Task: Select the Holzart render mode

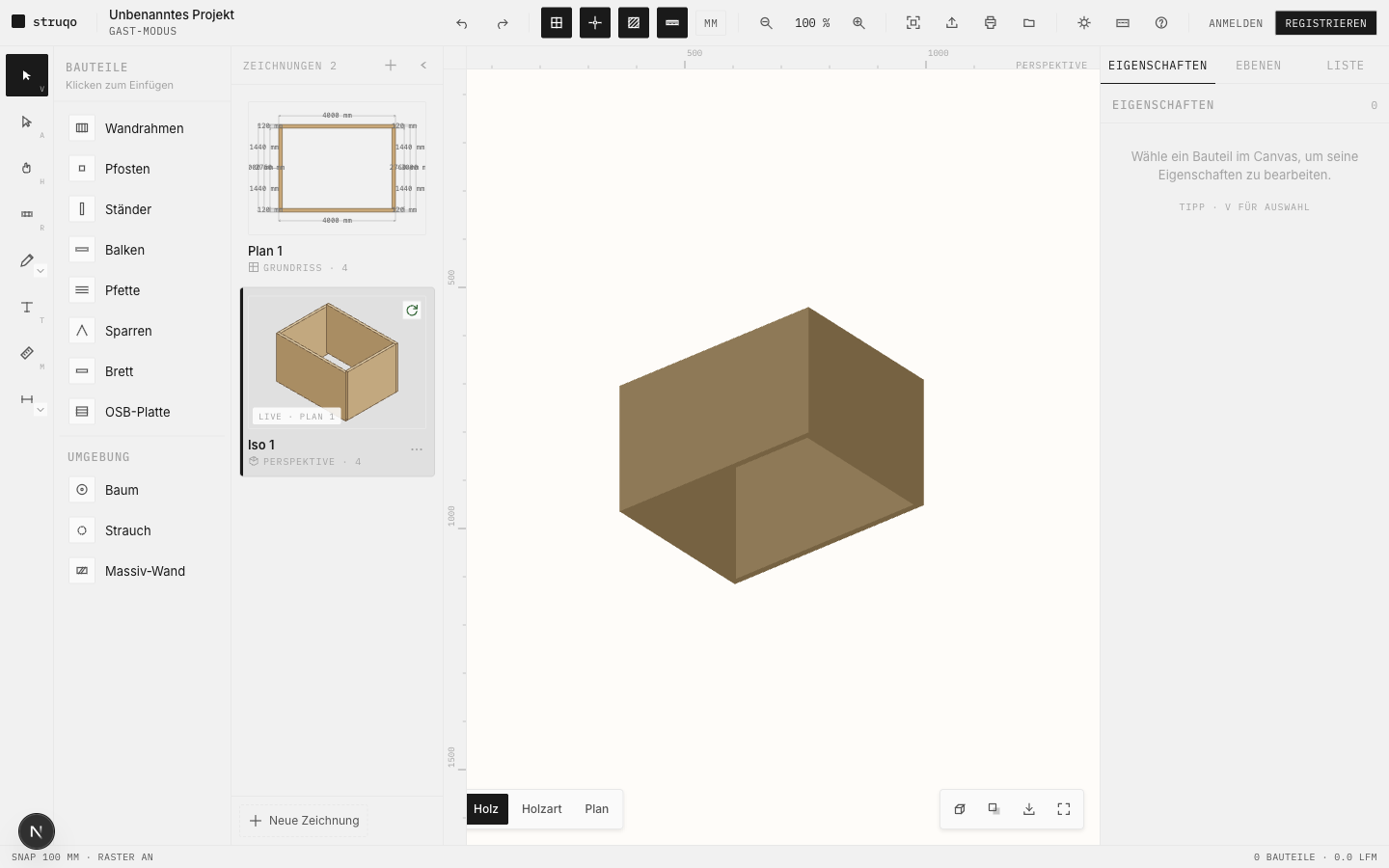Action: (x=542, y=809)
